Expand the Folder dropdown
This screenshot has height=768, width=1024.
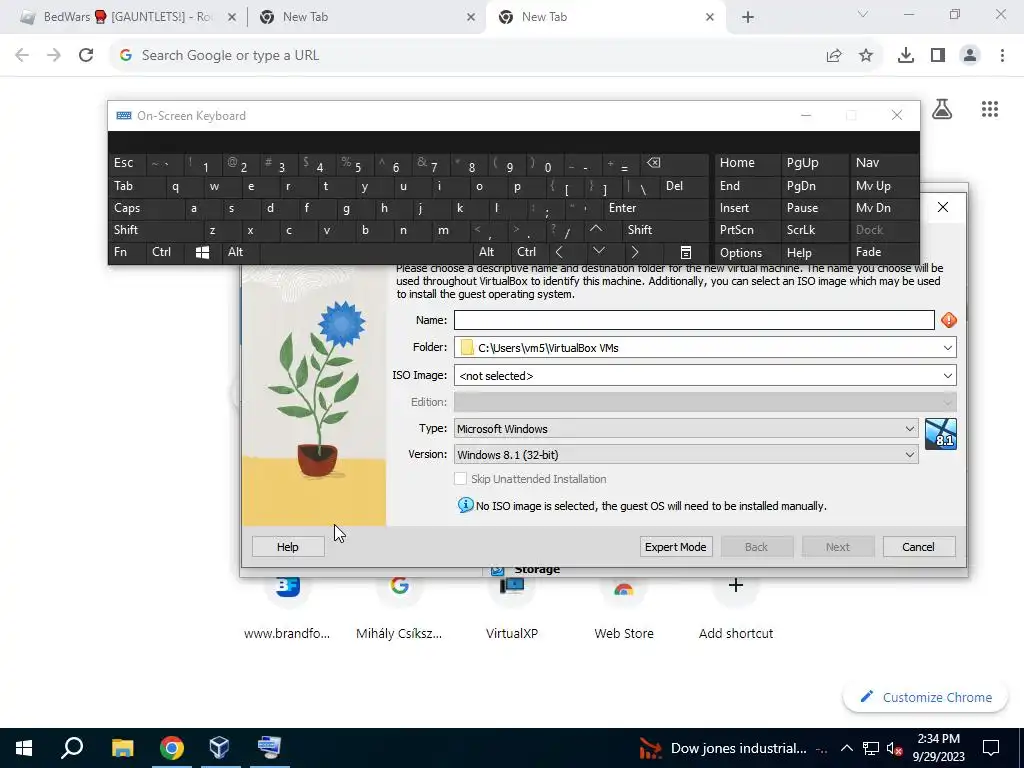(948, 347)
